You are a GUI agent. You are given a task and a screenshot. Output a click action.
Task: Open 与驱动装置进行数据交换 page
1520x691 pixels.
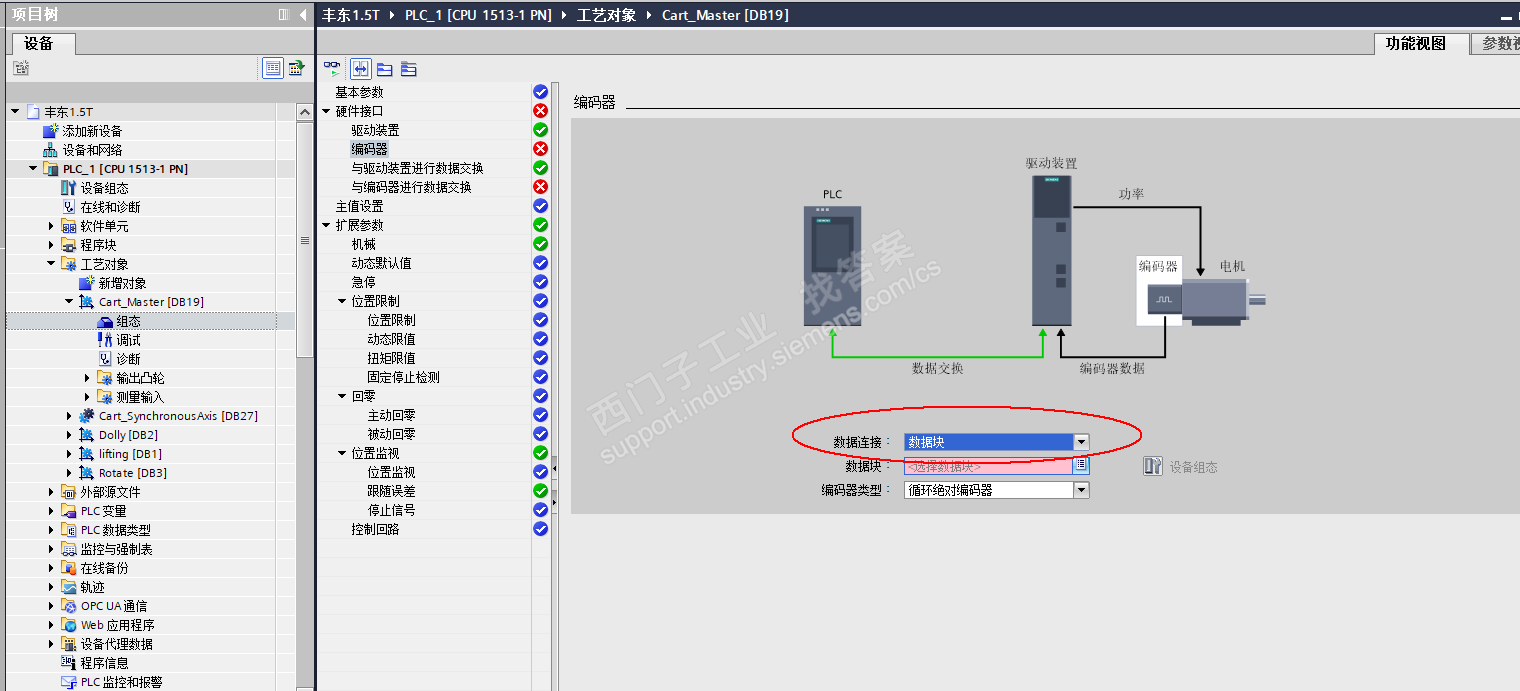(417, 168)
